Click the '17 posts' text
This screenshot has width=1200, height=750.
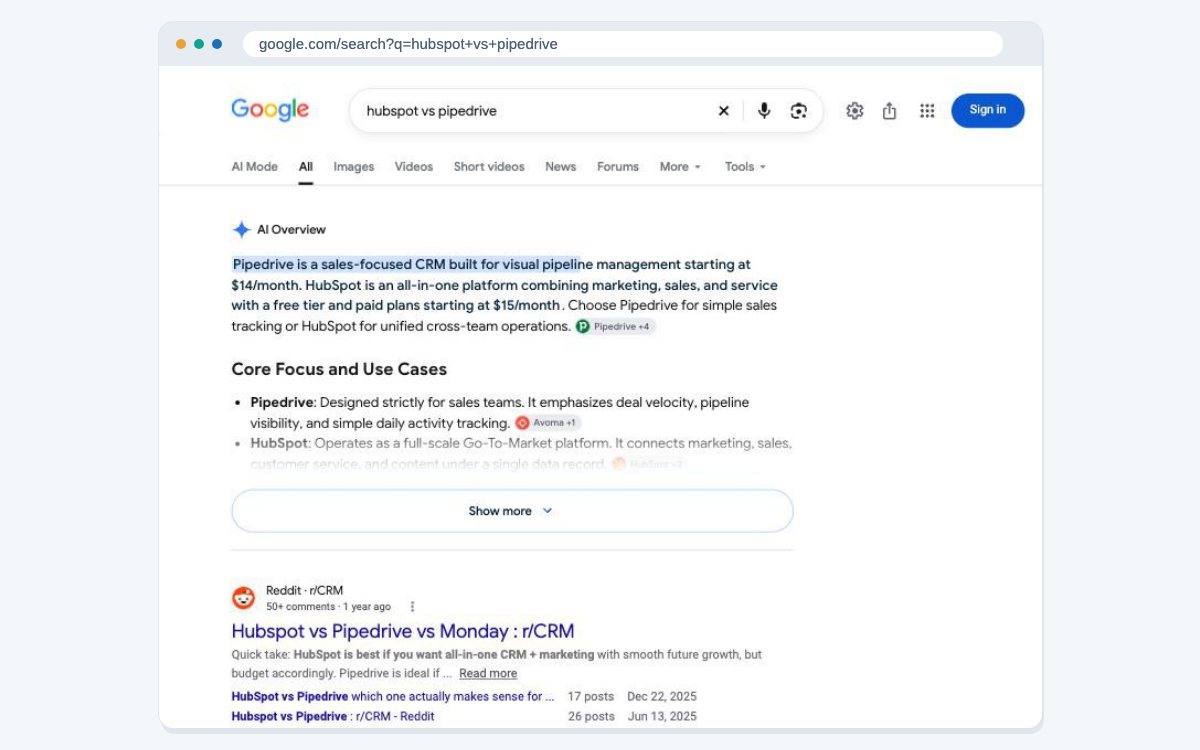[x=591, y=696]
